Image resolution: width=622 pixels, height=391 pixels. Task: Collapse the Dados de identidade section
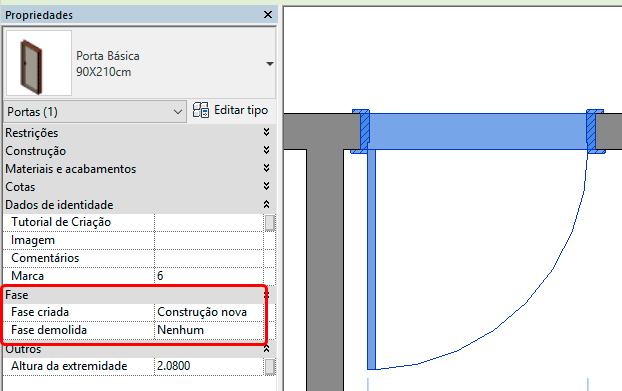tap(267, 204)
